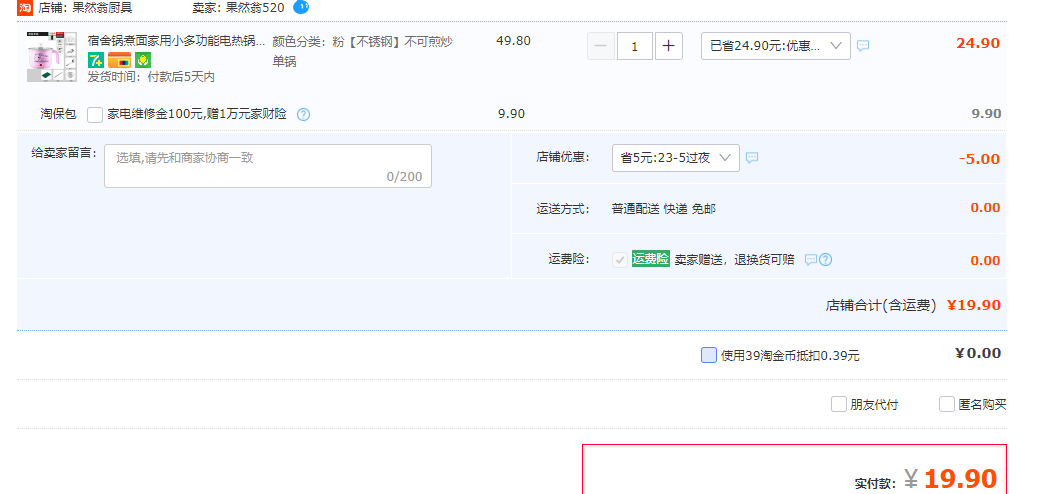Screen dimensions: 1039x494
Task: Click the seller message text field
Action: pyautogui.click(x=268, y=166)
